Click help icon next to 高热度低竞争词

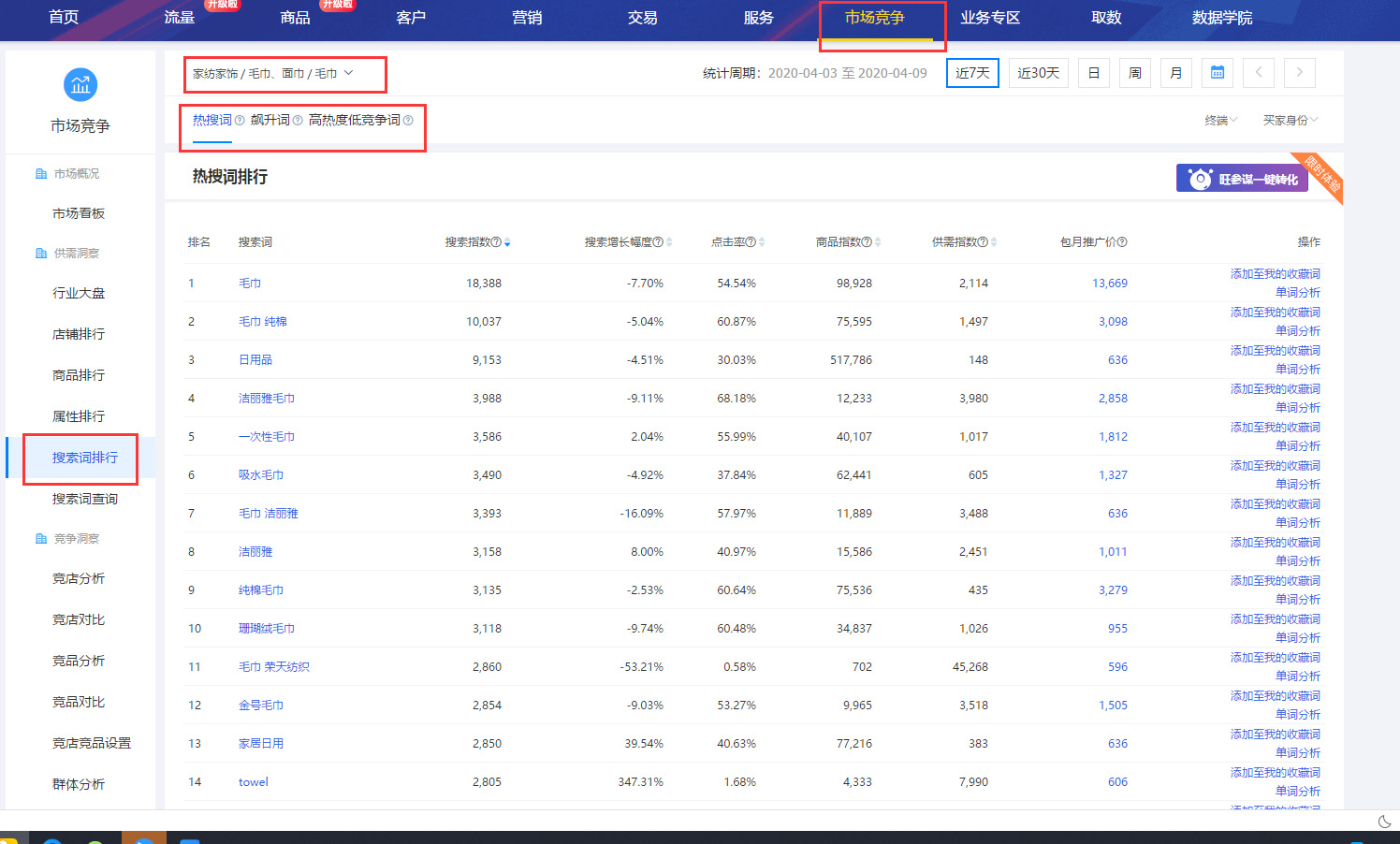(408, 121)
